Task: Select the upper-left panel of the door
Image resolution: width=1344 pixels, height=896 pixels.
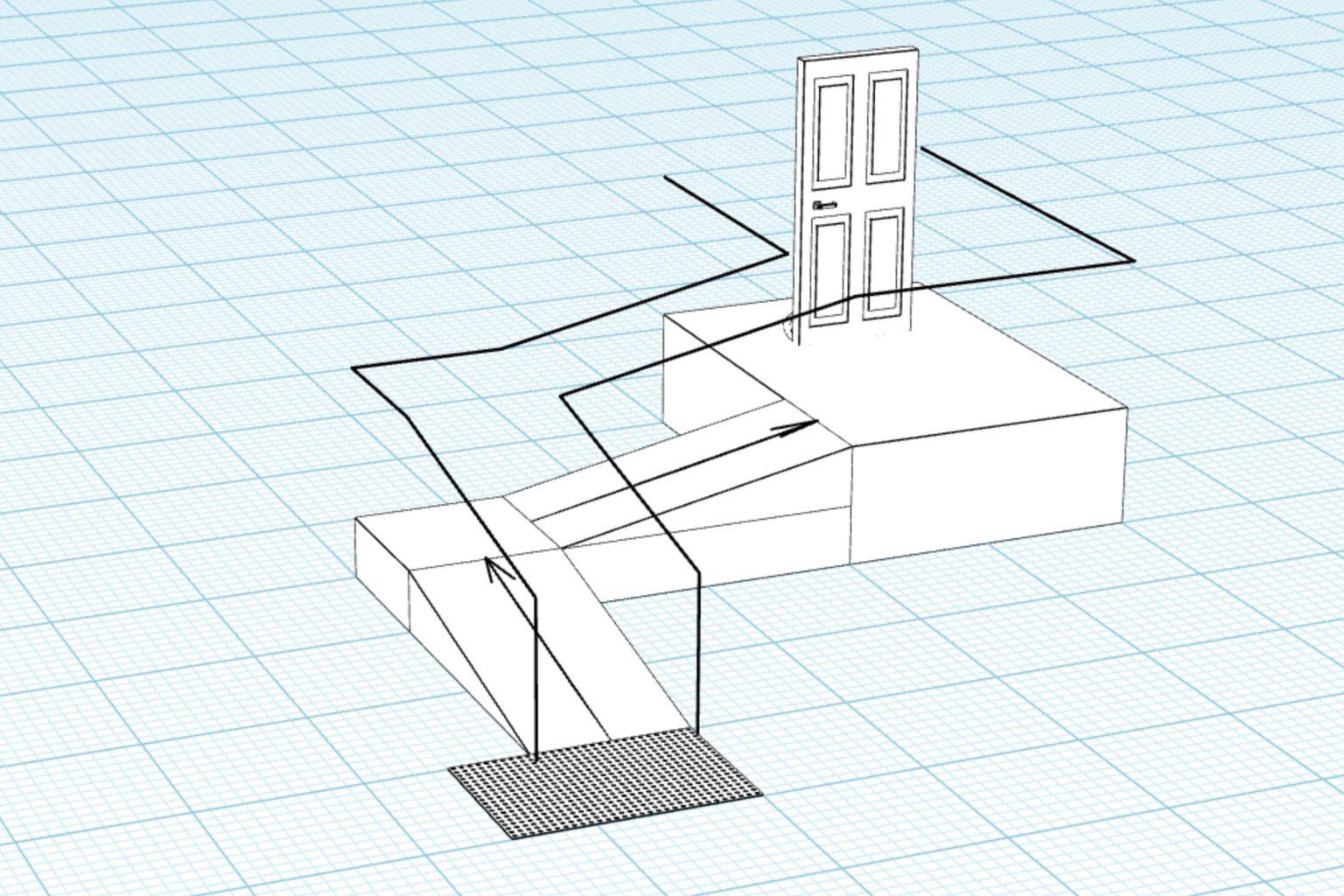Action: tap(833, 132)
